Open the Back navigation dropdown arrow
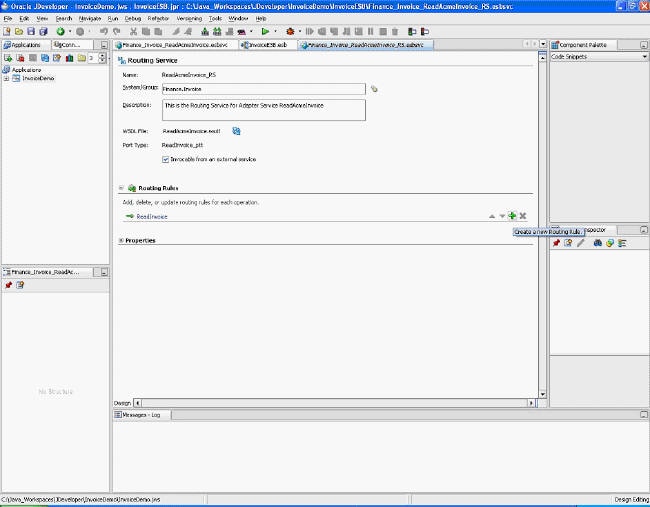Screen dimensions: 650x507 pyautogui.click(x=70, y=32)
